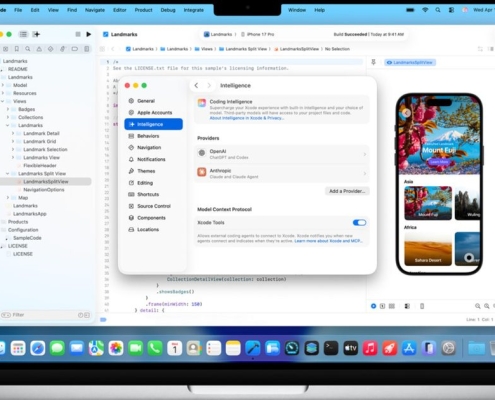Choose the iPhone 17 Pro run destination
Screen dimensions: 495x400
click(x=257, y=34)
